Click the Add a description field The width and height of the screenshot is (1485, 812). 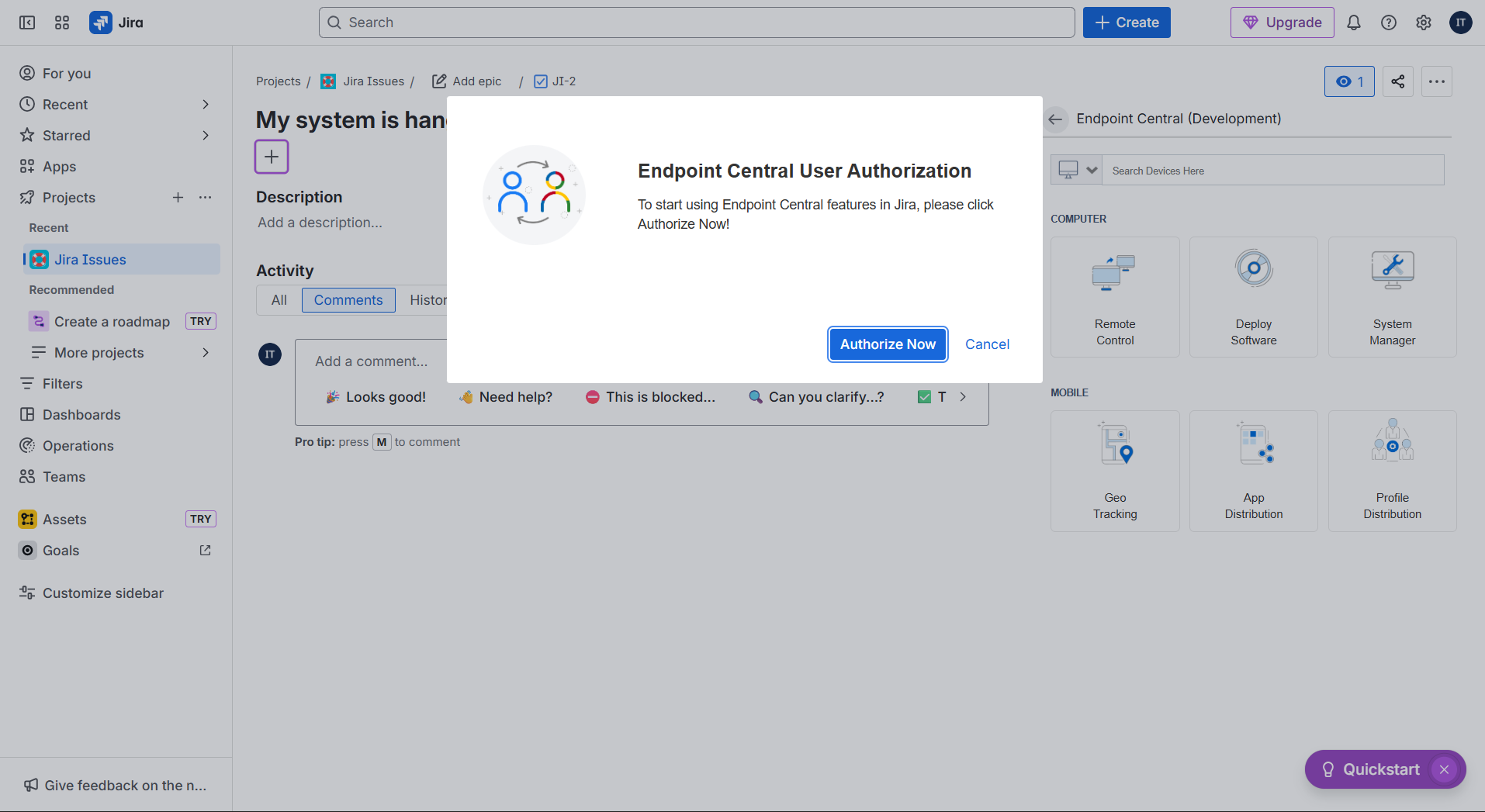point(320,223)
